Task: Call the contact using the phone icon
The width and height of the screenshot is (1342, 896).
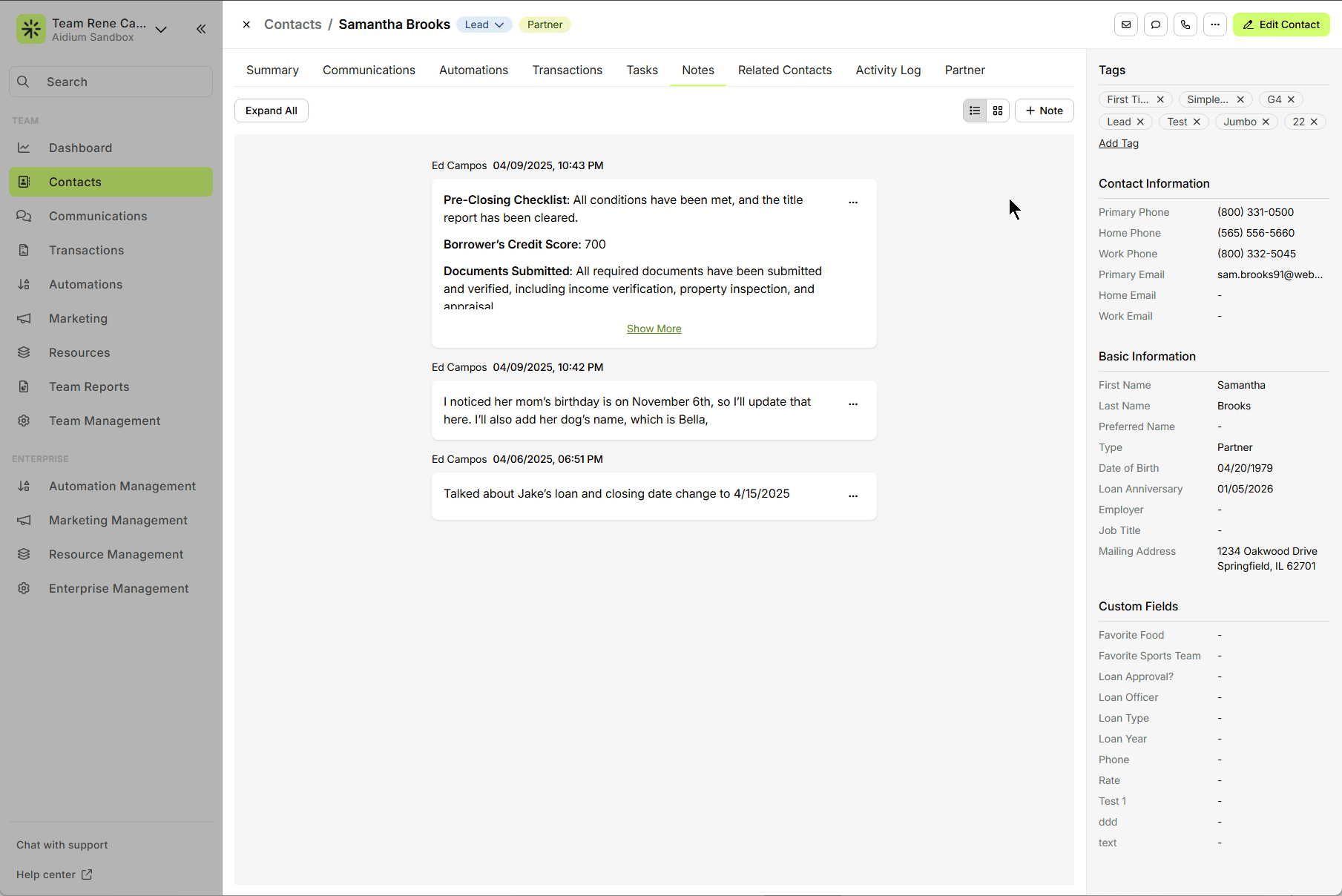Action: pos(1185,24)
